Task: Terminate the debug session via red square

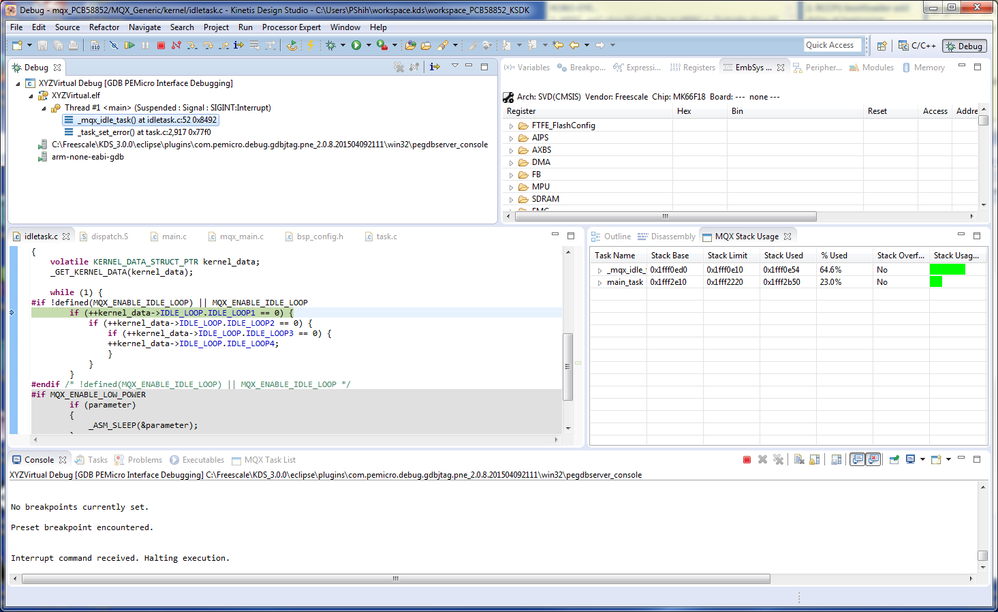Action: [x=161, y=45]
